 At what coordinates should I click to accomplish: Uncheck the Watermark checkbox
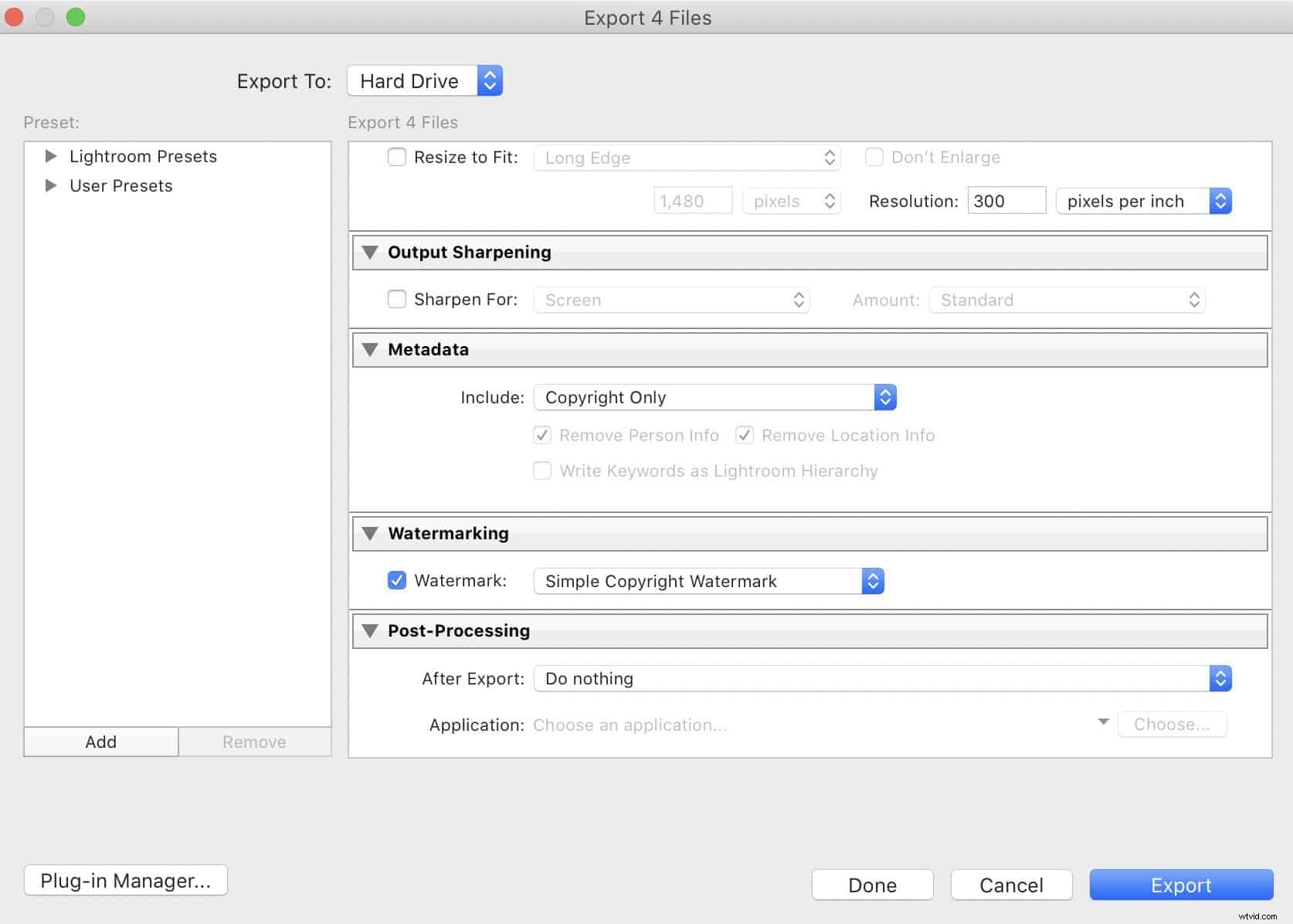pyautogui.click(x=397, y=581)
